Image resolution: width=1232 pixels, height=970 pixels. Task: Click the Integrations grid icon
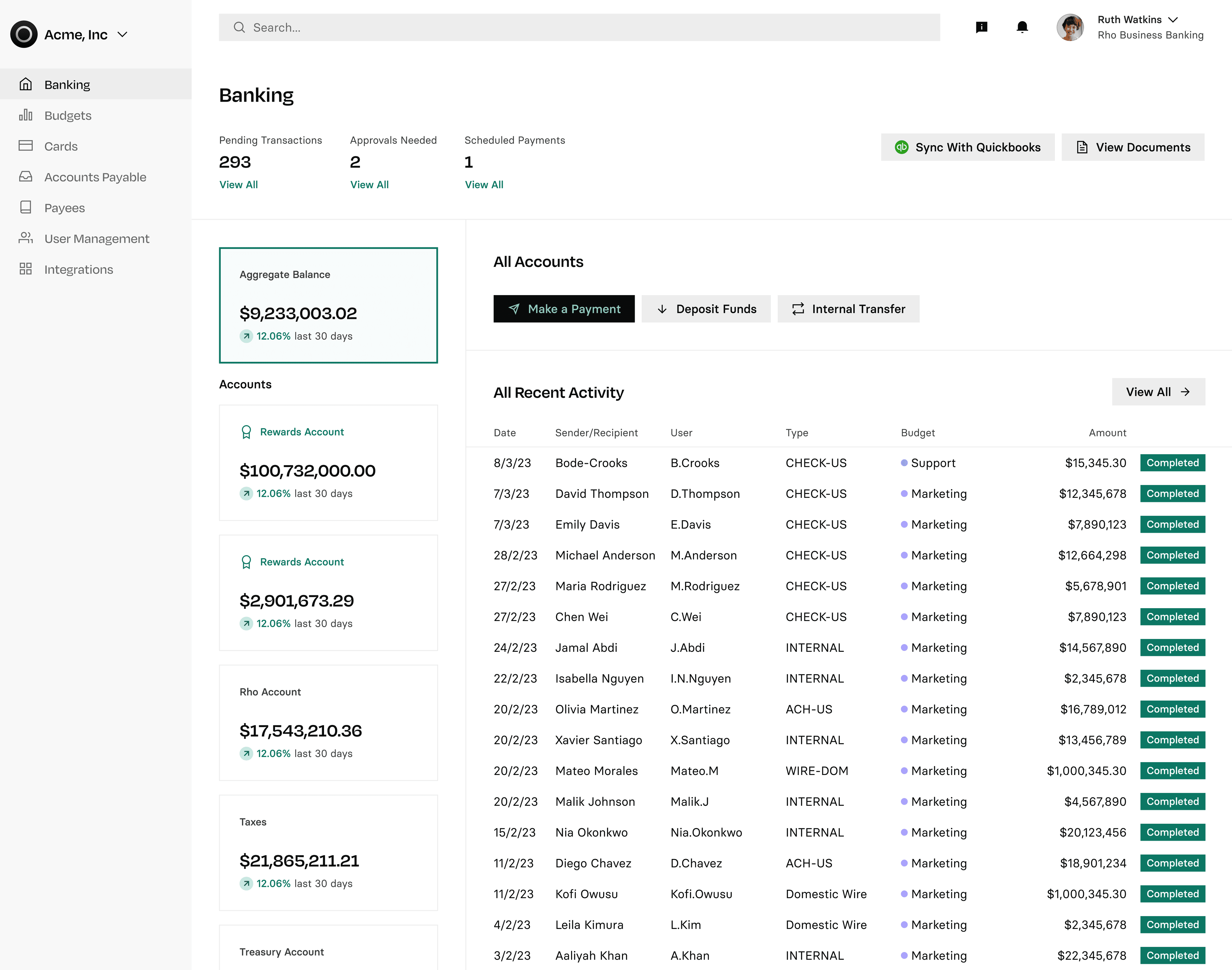(x=26, y=269)
